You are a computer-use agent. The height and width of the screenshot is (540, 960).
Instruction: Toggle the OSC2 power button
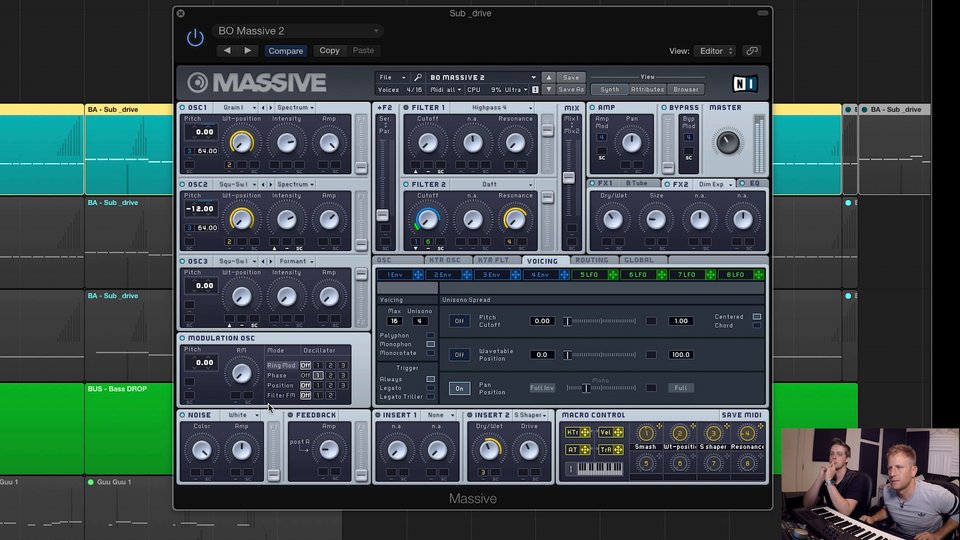coord(182,184)
